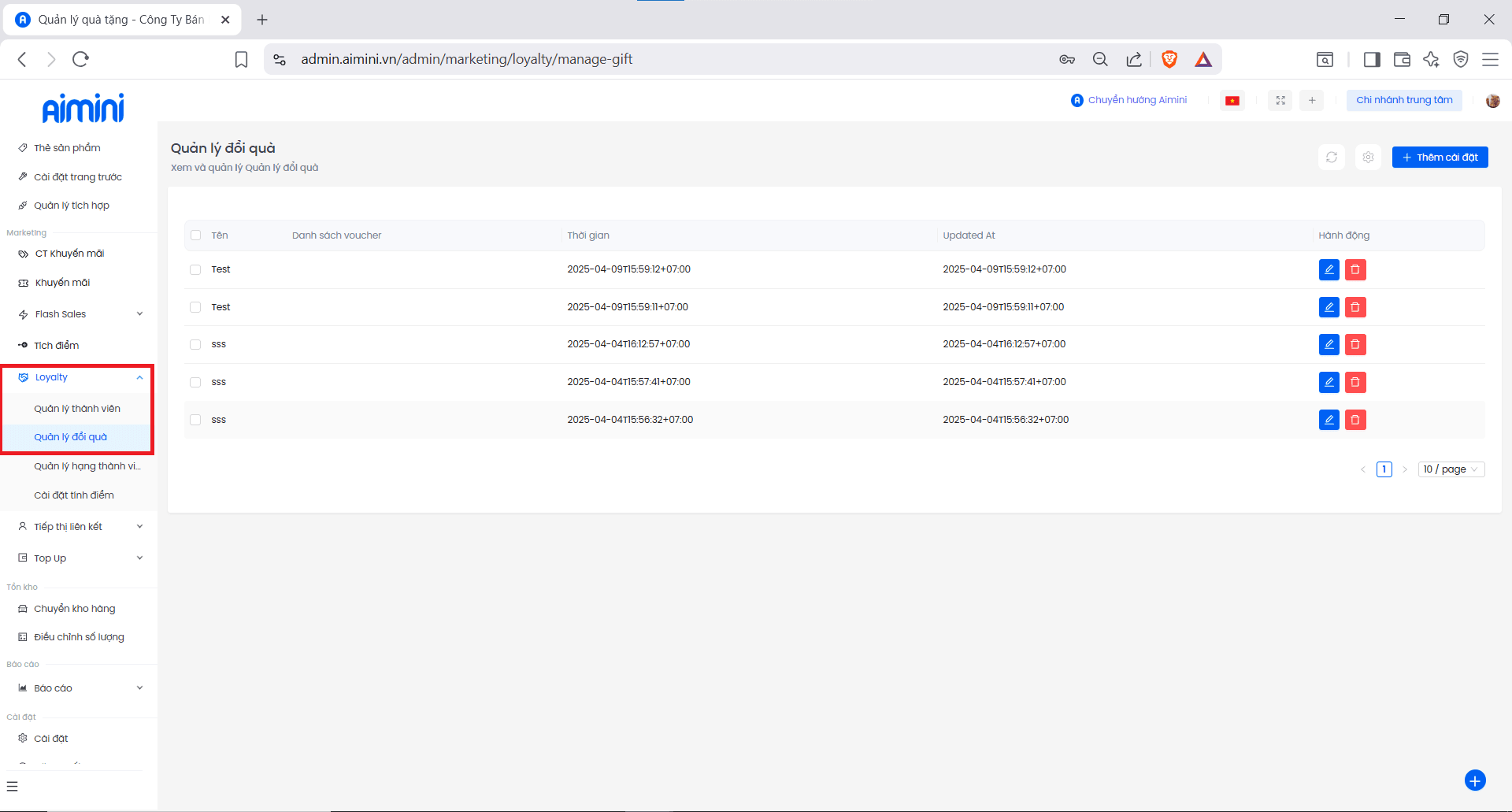Open the Brave Shields icon
Viewport: 1512px width, 812px height.
tap(1169, 59)
